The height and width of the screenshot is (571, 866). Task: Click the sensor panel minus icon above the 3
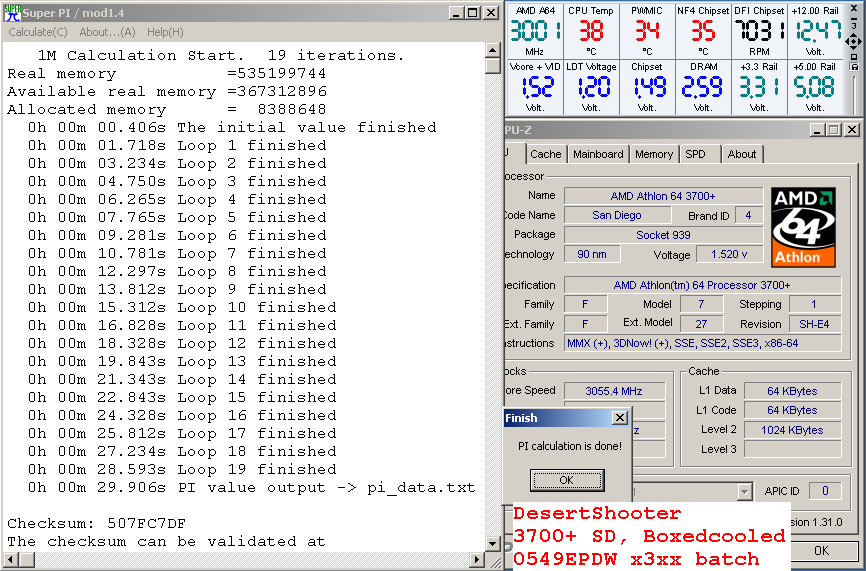pos(854,18)
